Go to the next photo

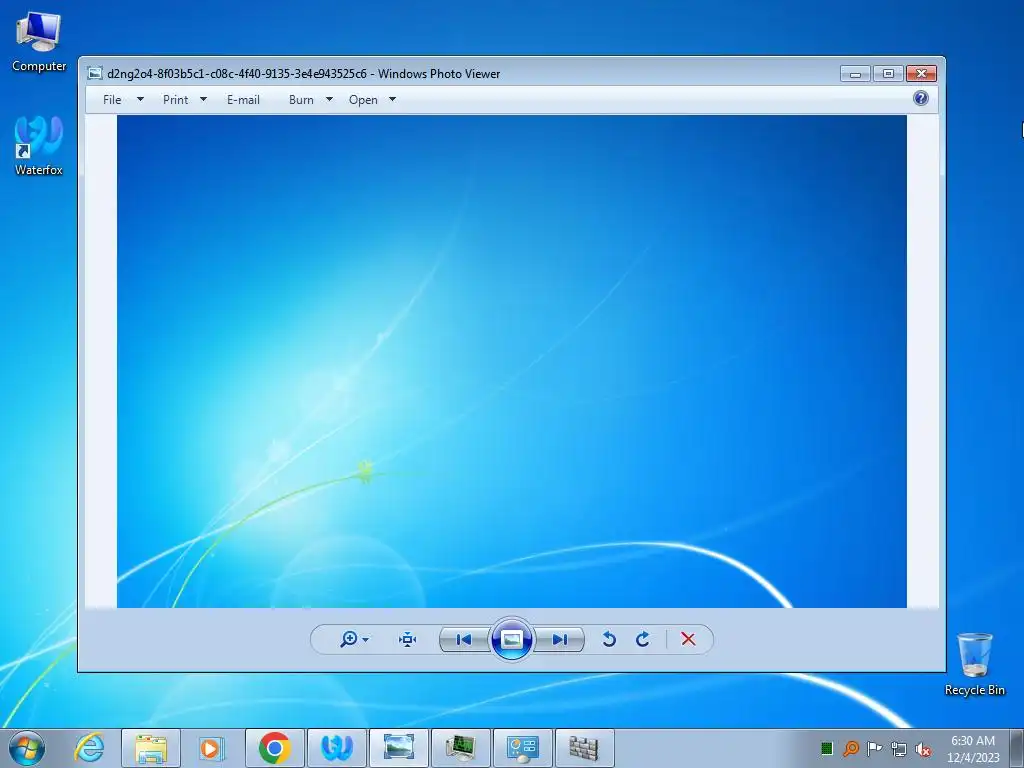coord(560,639)
